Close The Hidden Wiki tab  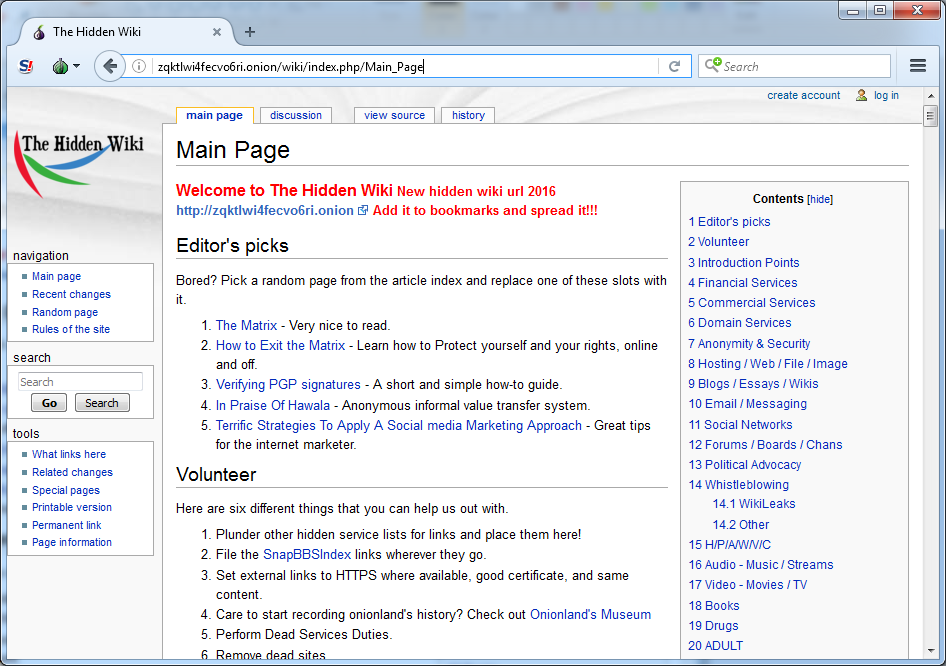tap(217, 32)
